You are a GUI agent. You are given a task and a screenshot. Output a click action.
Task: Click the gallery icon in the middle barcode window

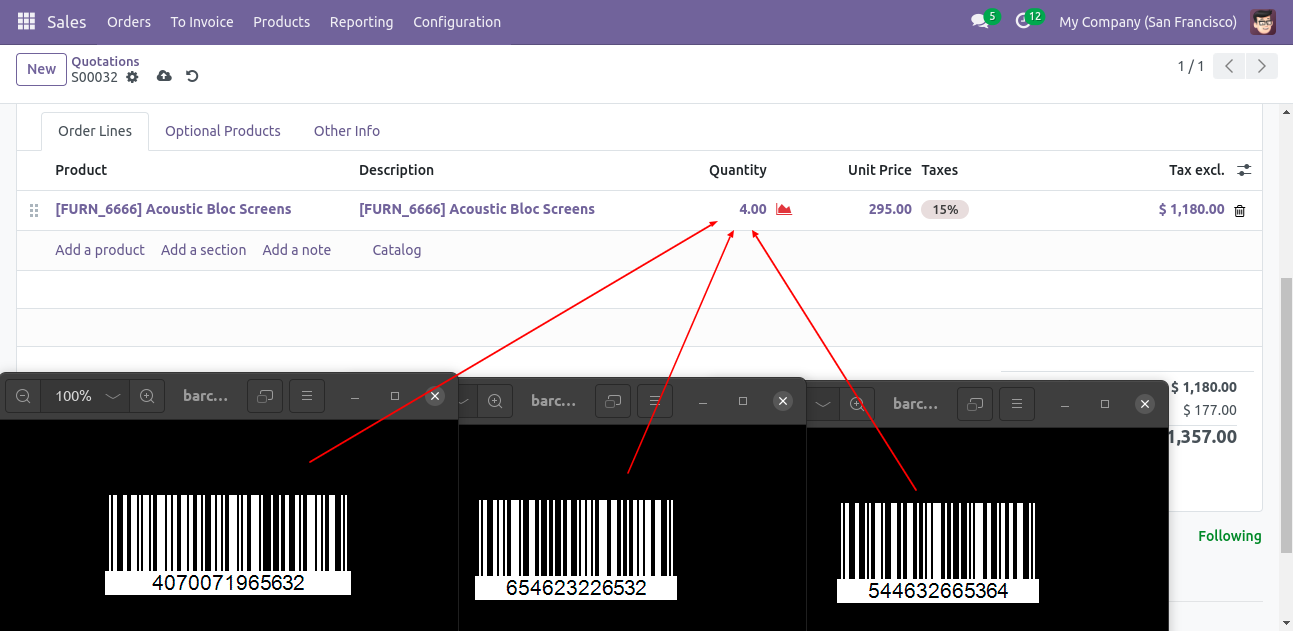pyautogui.click(x=613, y=402)
